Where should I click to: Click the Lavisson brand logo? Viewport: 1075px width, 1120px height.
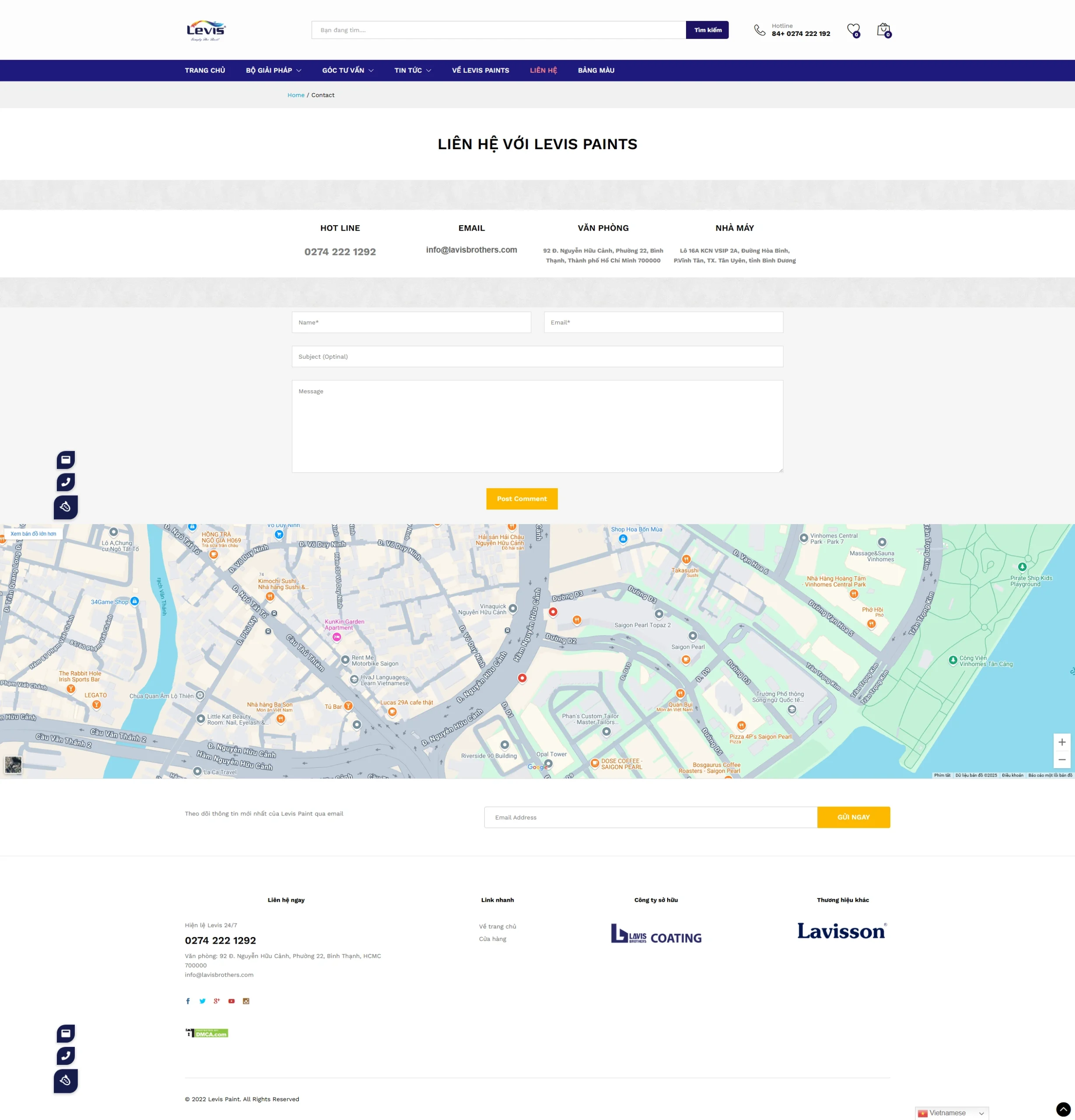tap(842, 931)
